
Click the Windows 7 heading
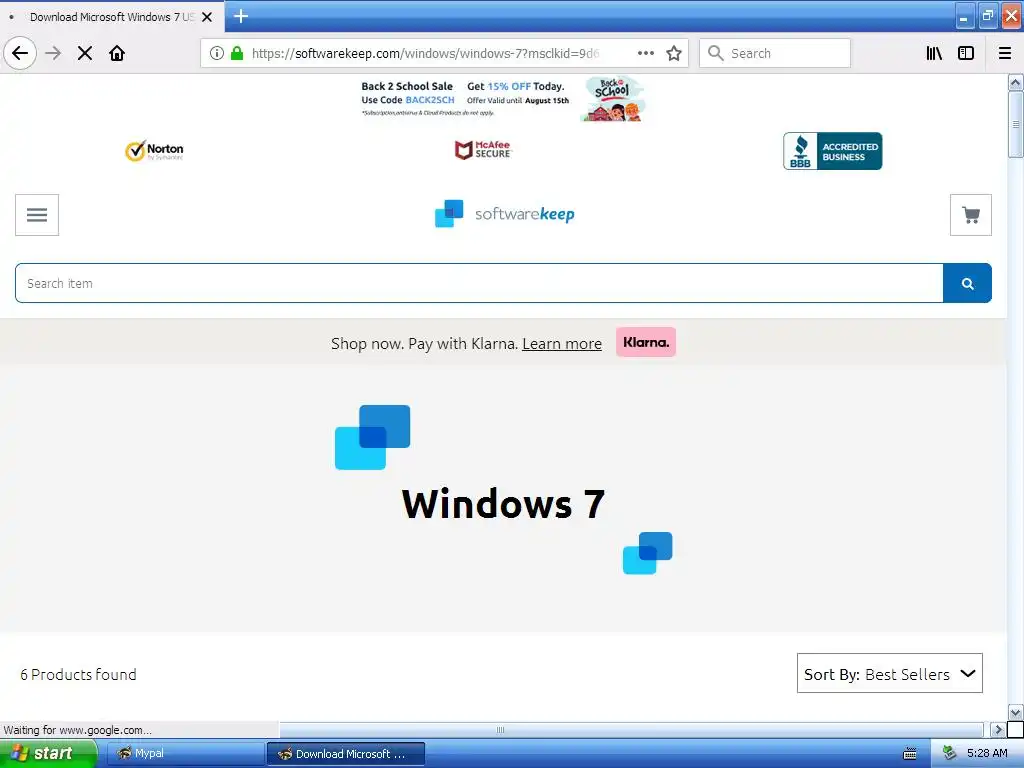(x=503, y=504)
